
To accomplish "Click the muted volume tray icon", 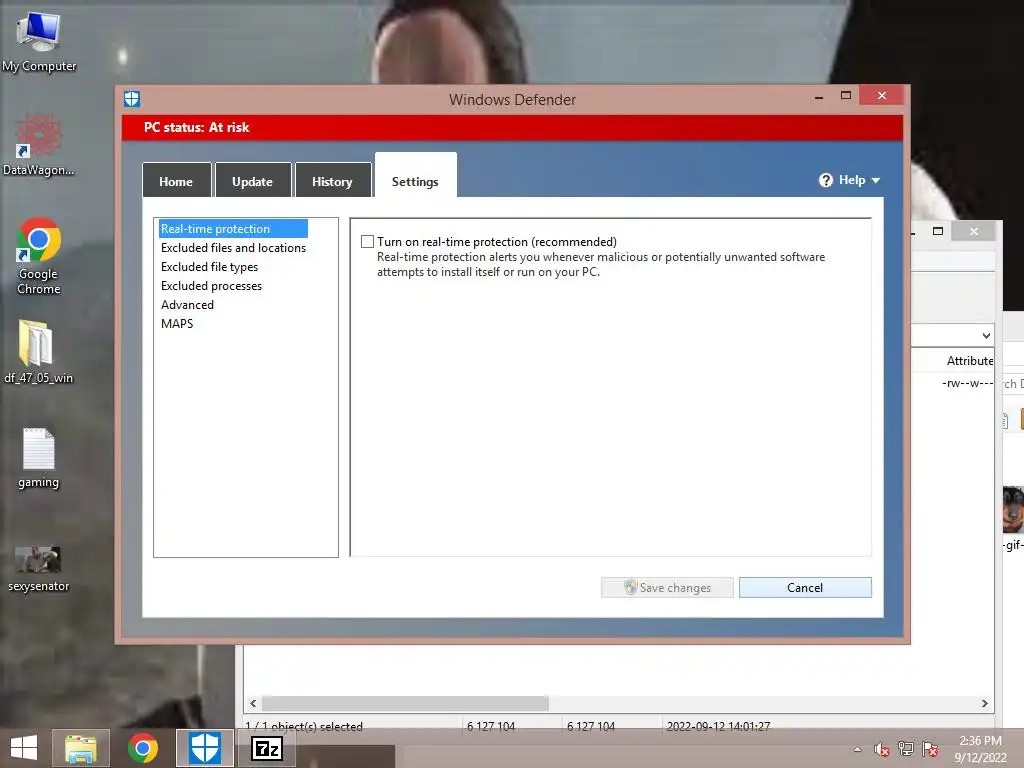I will (x=882, y=749).
